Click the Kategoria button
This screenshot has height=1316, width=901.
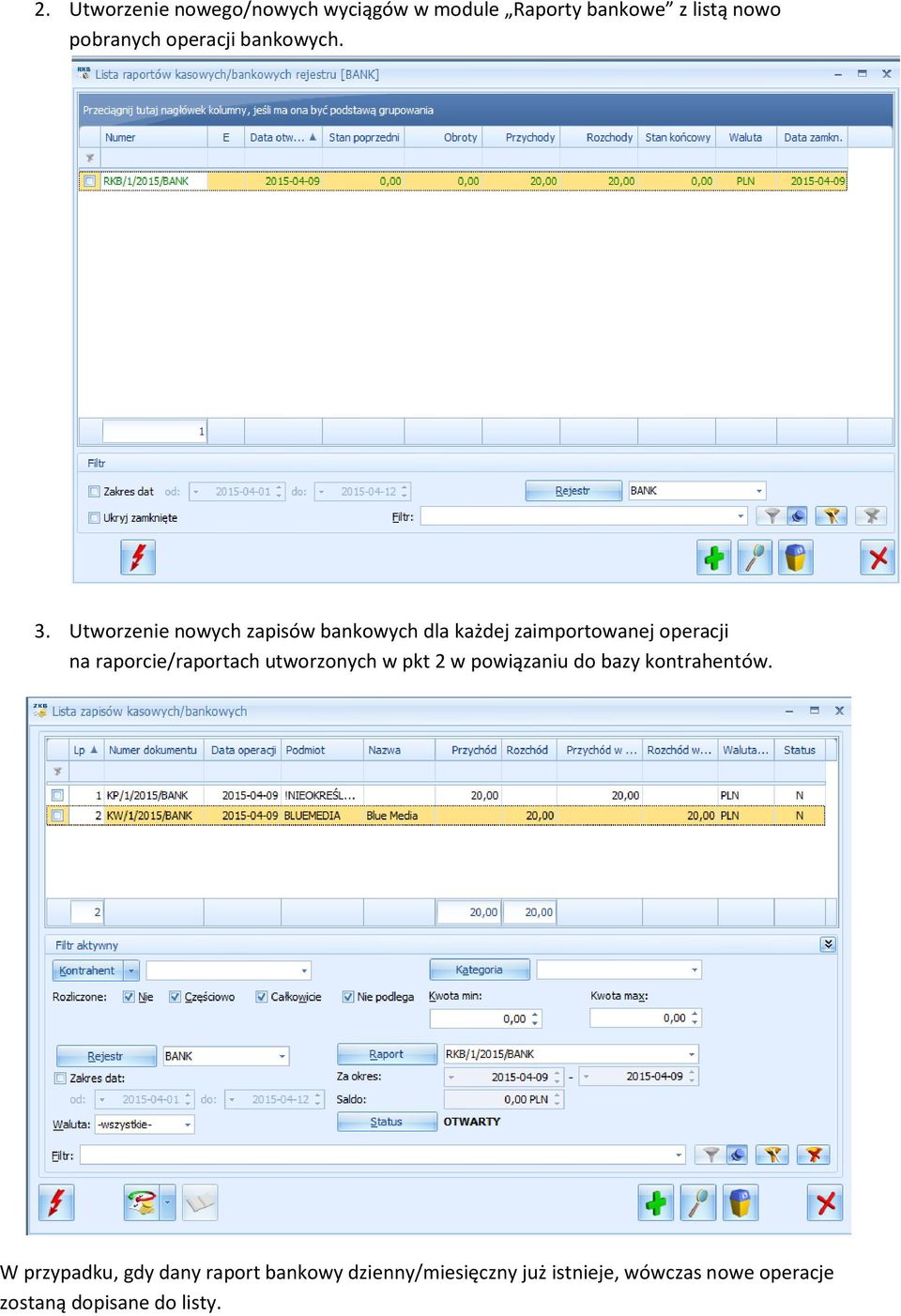point(480,970)
